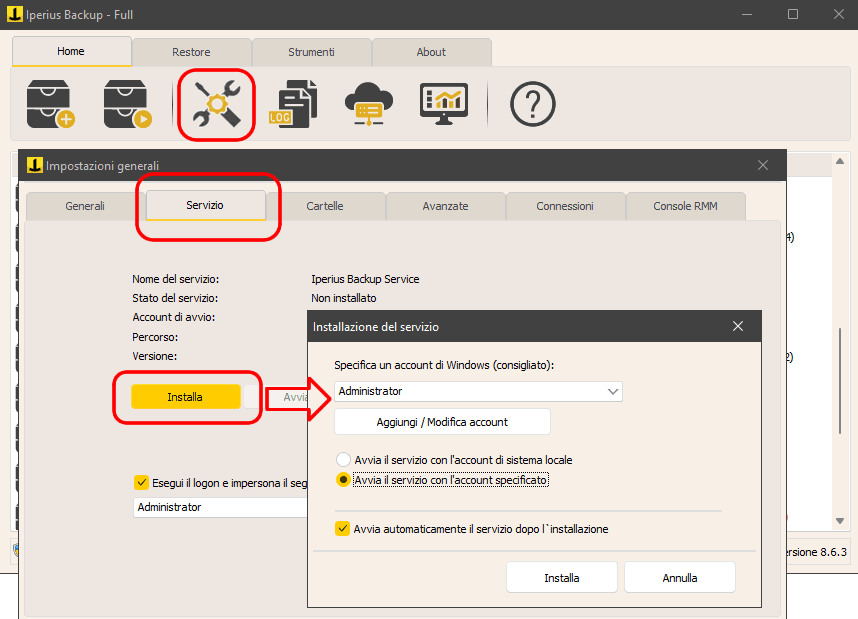The height and width of the screenshot is (619, 858).
Task: Open General settings wrench icon
Action: coord(217,104)
